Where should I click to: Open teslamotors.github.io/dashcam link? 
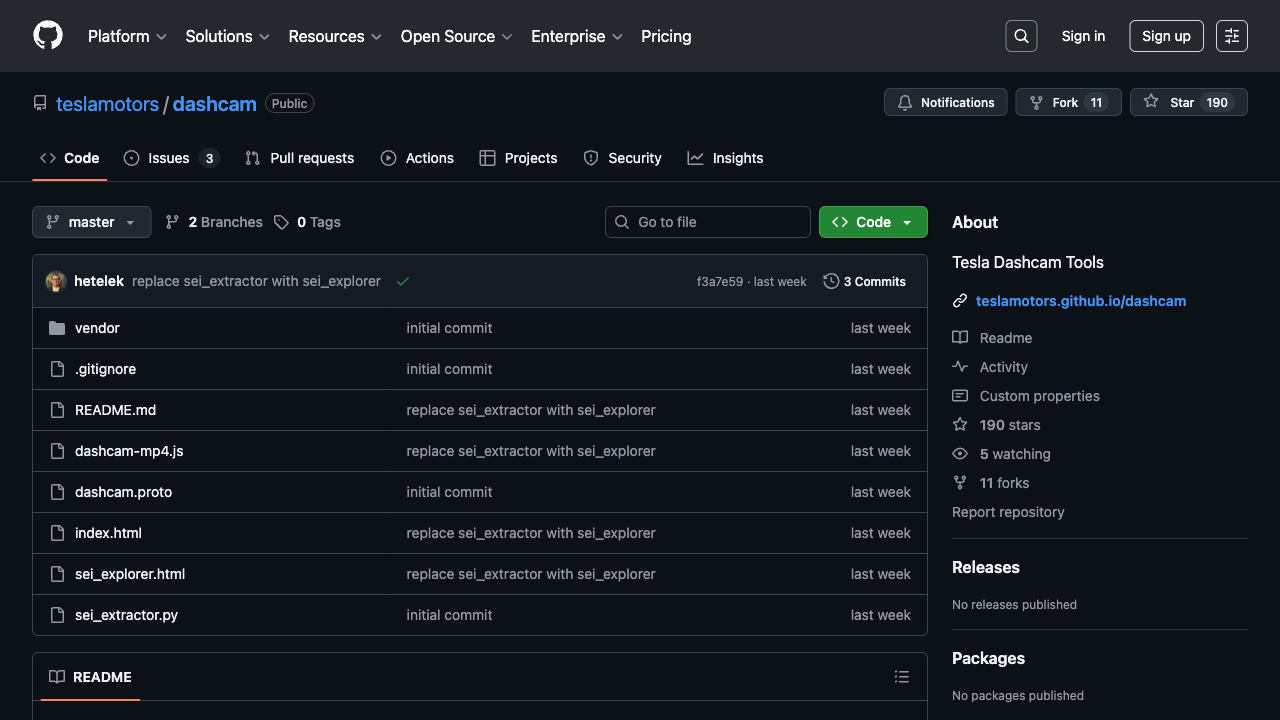[1081, 301]
